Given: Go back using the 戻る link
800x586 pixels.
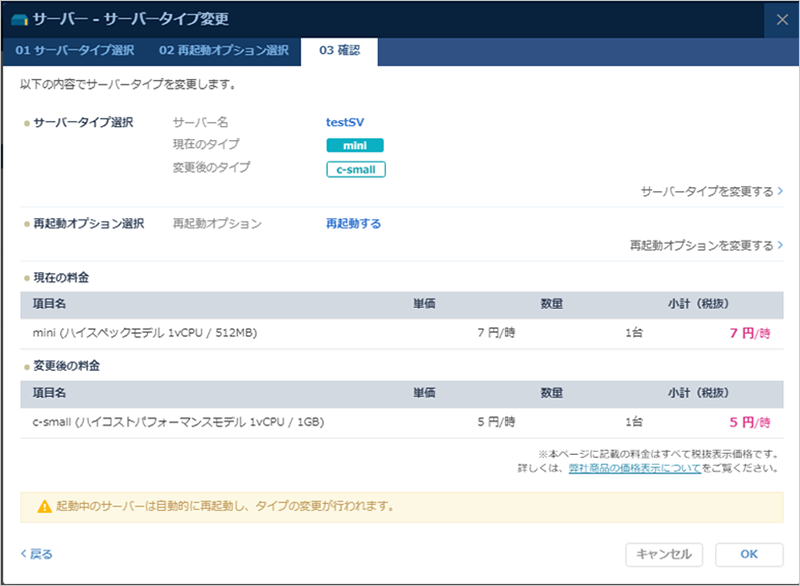Looking at the screenshot, I should coord(37,554).
